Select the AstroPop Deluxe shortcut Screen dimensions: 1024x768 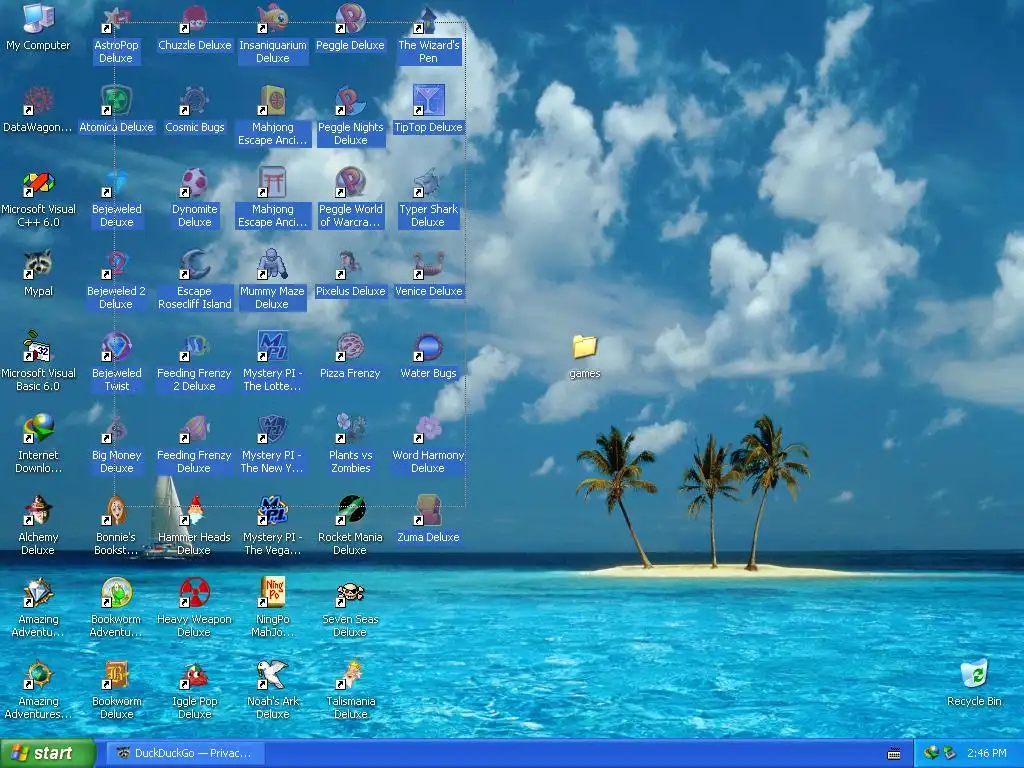(x=116, y=18)
